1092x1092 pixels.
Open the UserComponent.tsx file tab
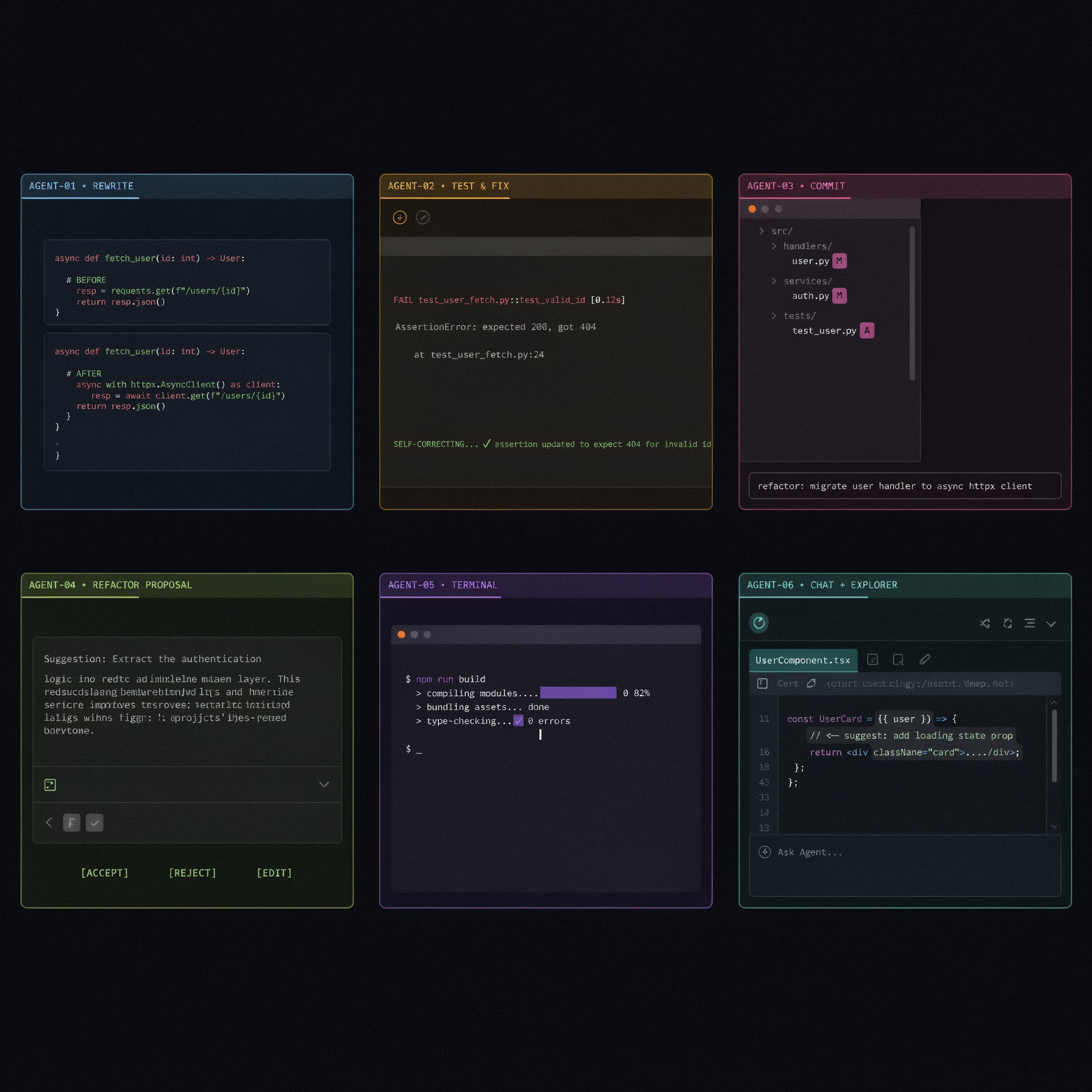point(803,660)
